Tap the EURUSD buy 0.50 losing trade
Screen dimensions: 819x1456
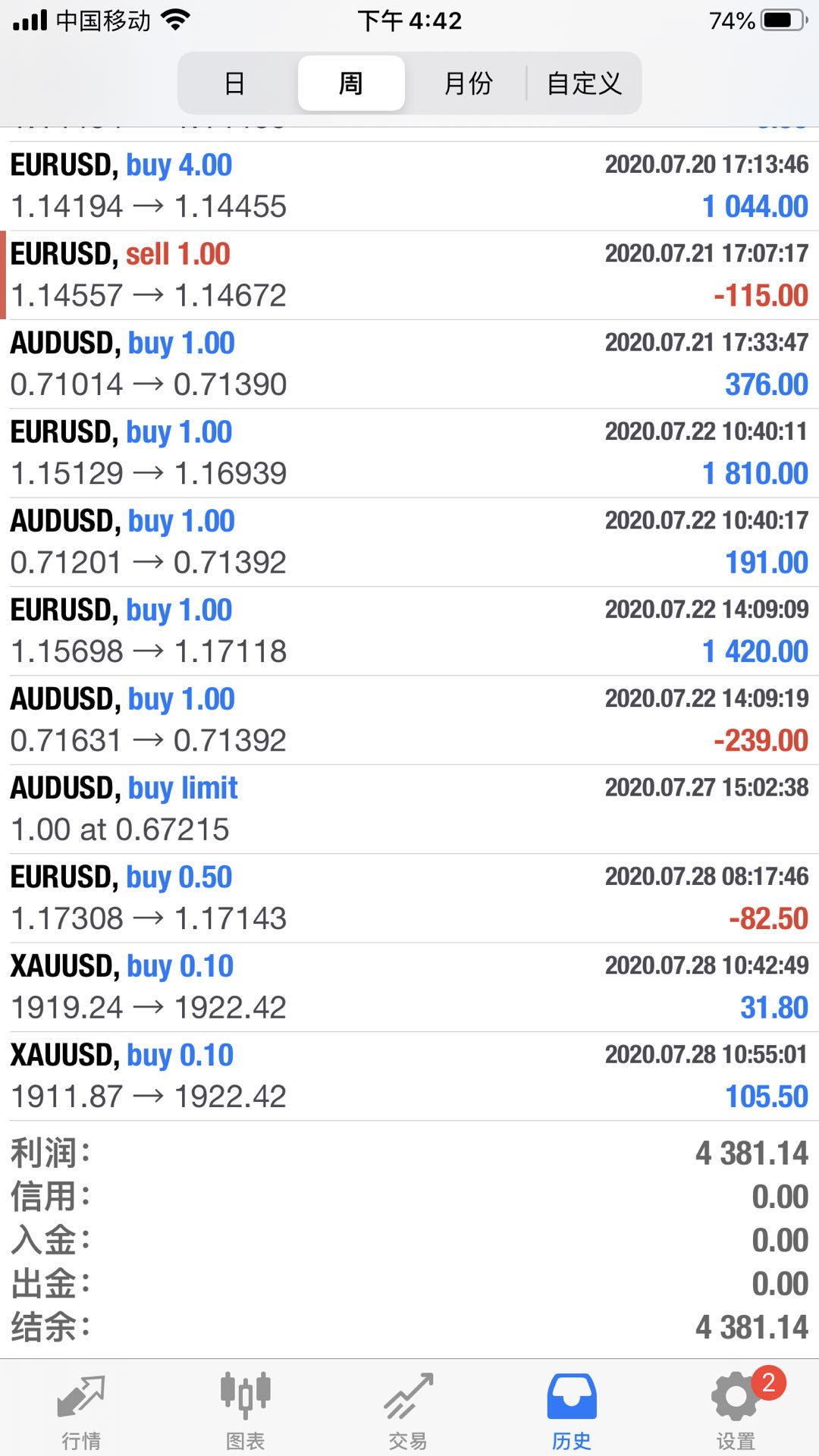click(x=409, y=898)
